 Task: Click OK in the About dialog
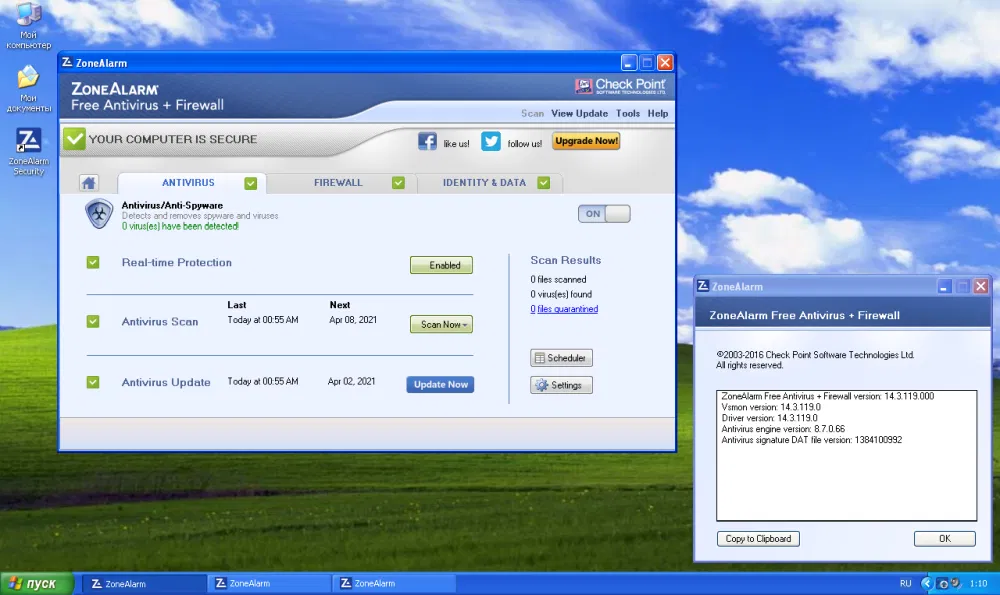point(945,539)
